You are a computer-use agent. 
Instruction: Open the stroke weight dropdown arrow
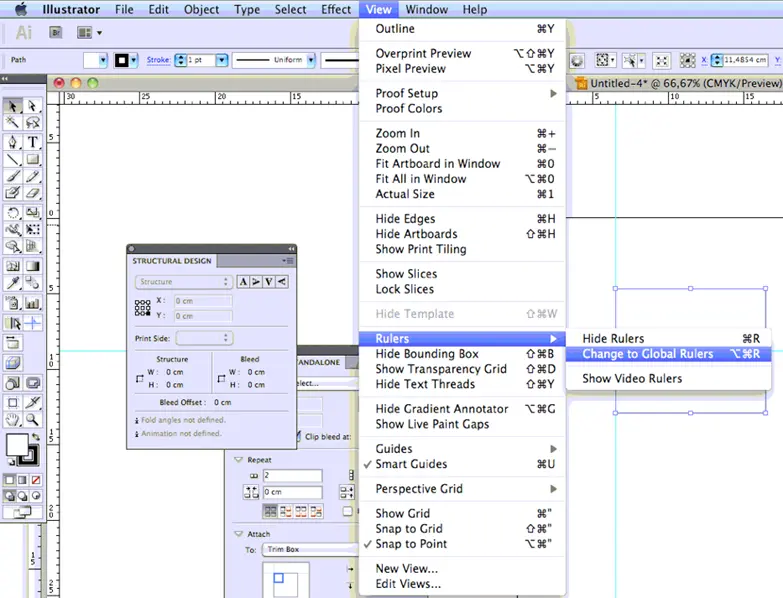(222, 60)
